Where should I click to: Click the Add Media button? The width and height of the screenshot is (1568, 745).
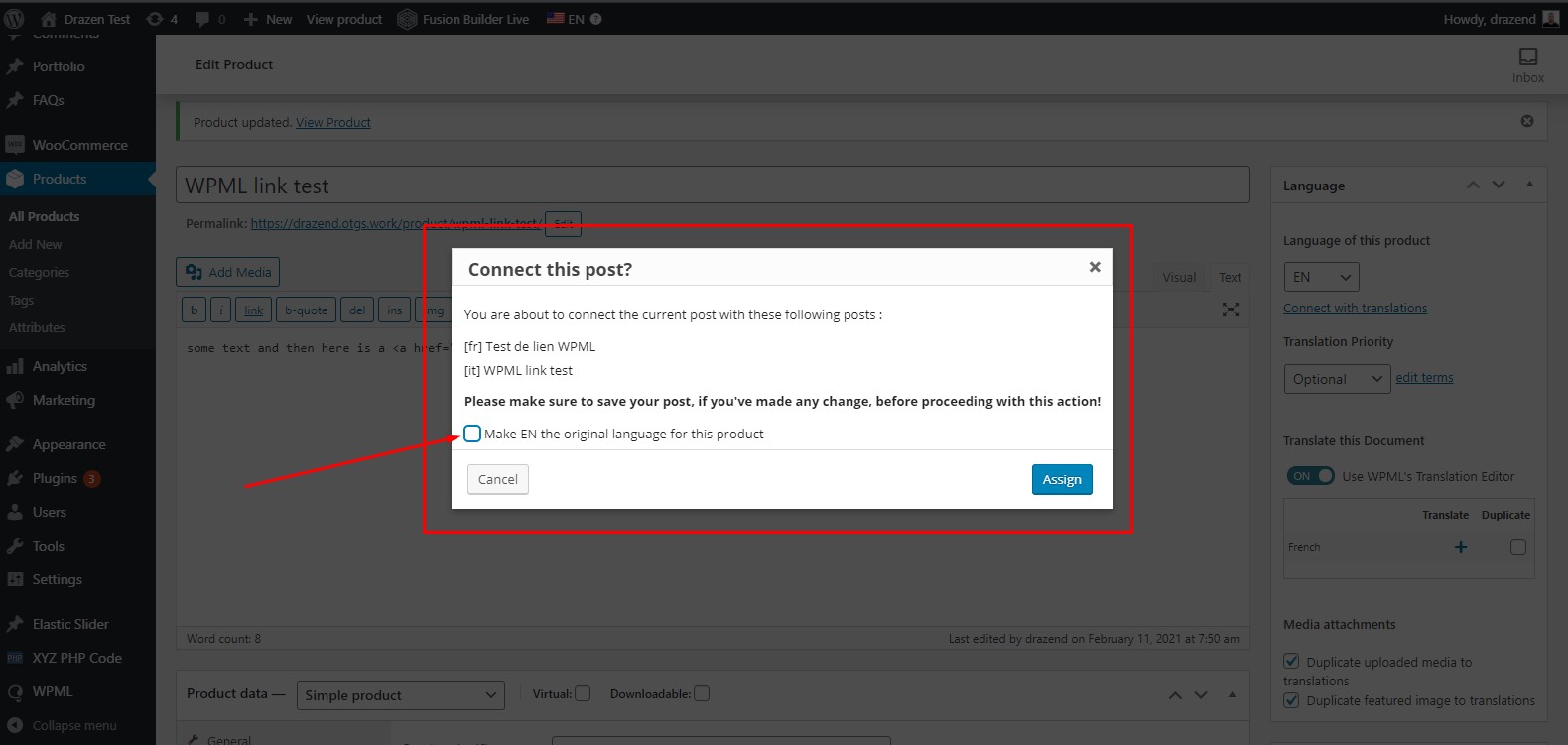tap(228, 272)
